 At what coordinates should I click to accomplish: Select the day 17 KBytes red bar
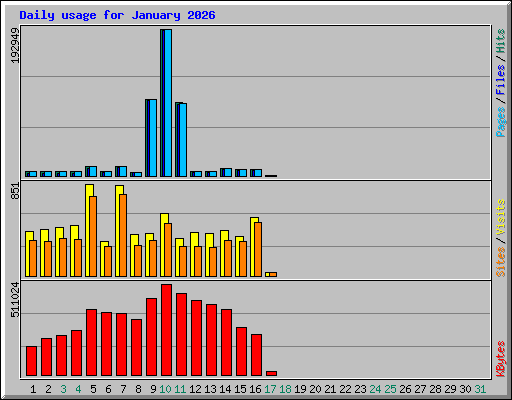click(271, 373)
